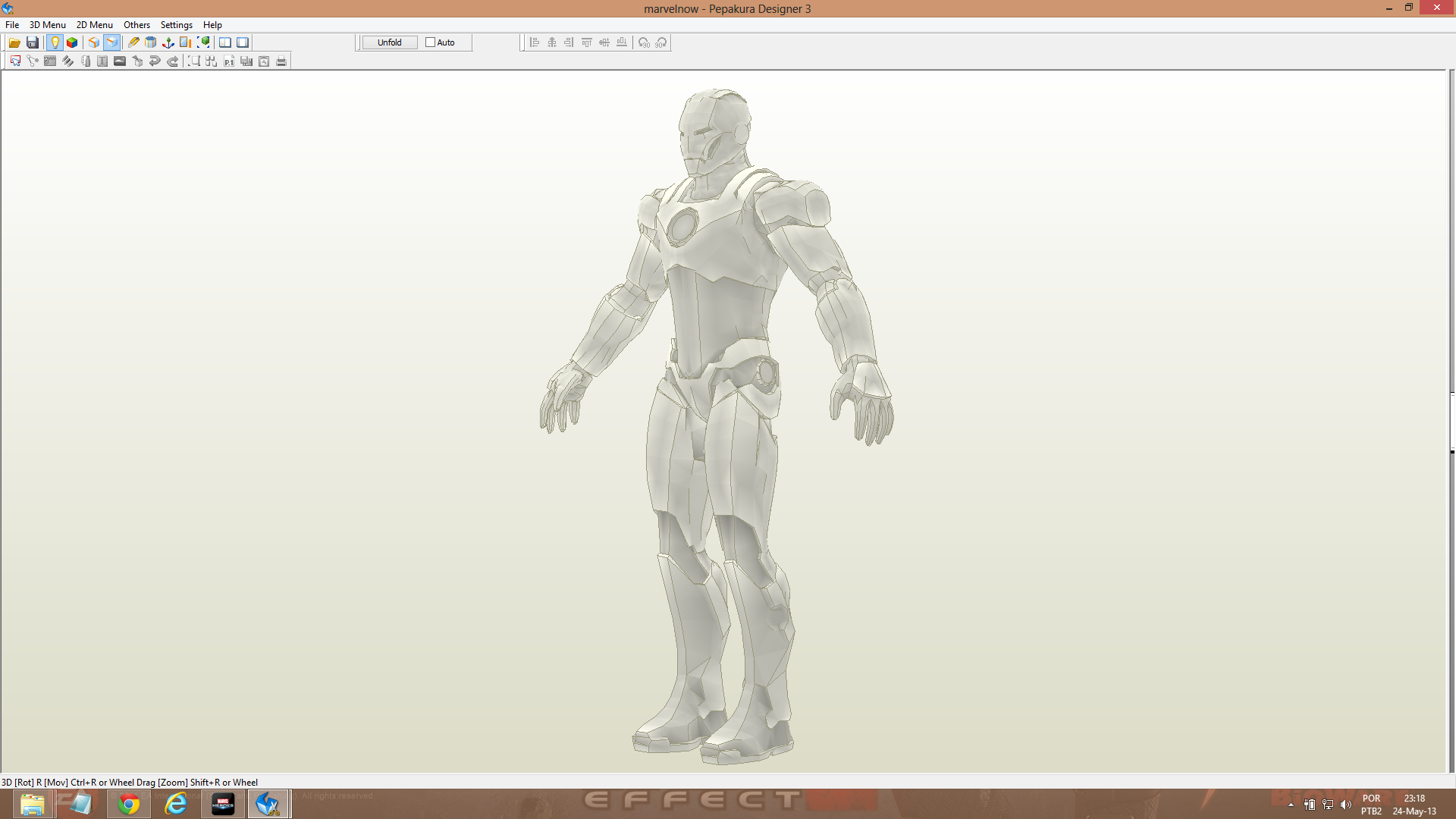Show hidden system tray icons arrow
This screenshot has height=819, width=1456.
tap(1291, 805)
